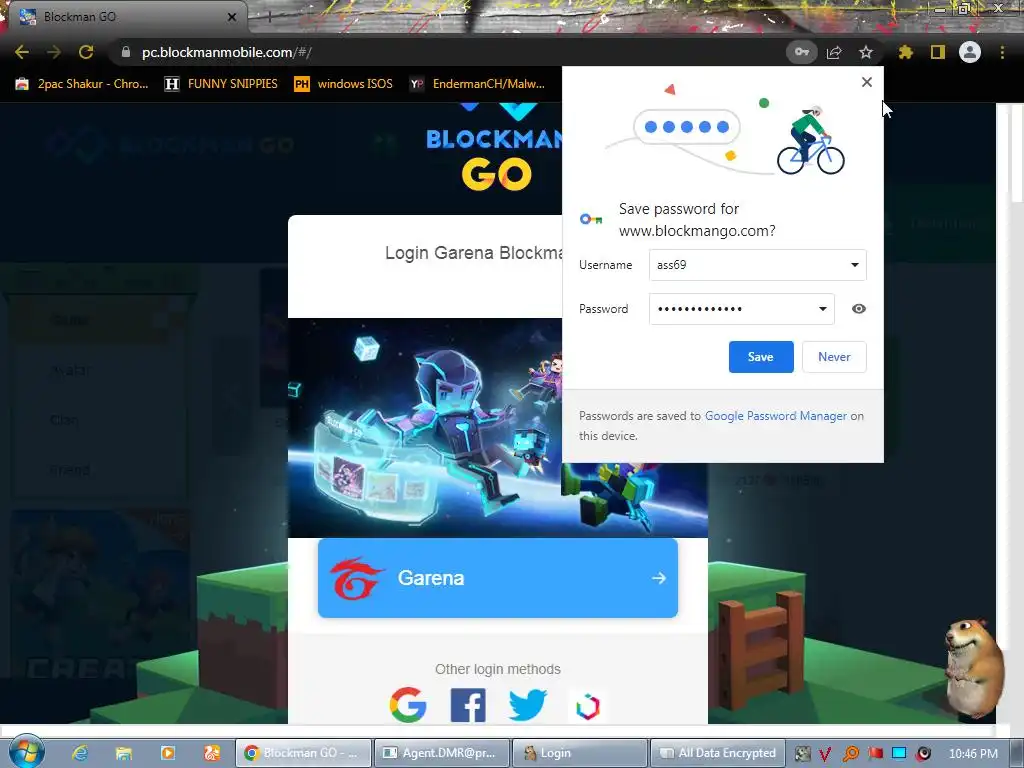The width and height of the screenshot is (1024, 768).
Task: Close the Blockman GO tab
Action: coord(232,17)
